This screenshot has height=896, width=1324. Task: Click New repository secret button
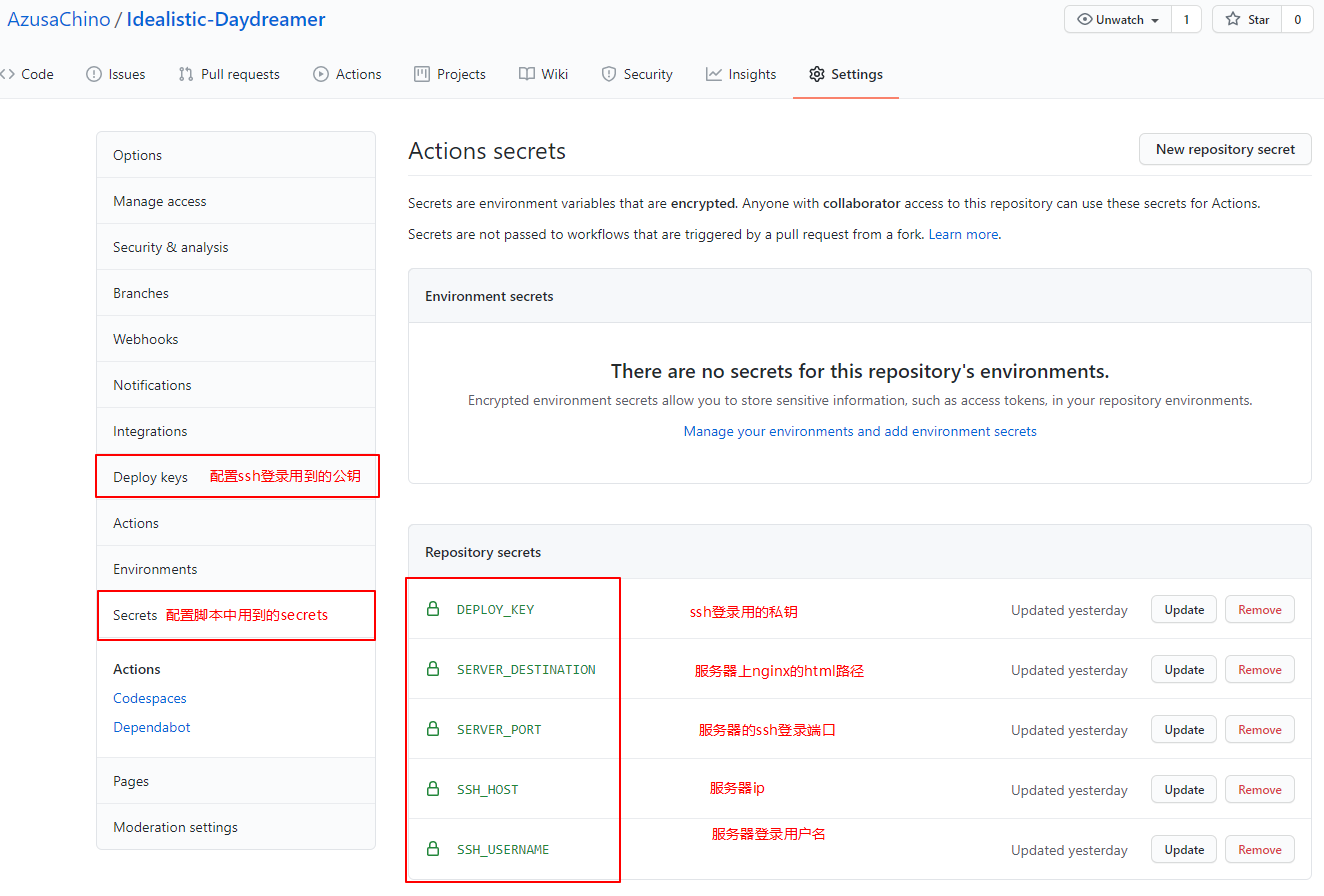click(x=1225, y=149)
